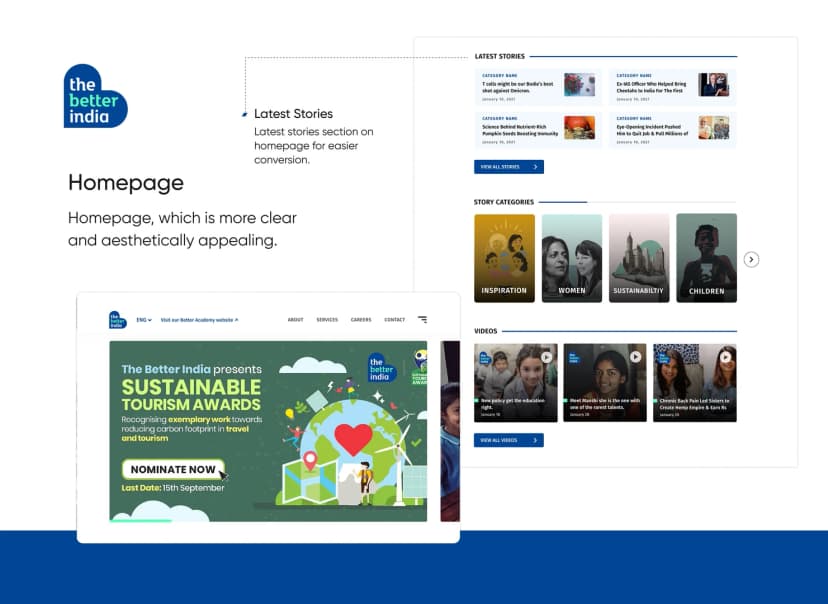The height and width of the screenshot is (604, 828).
Task: Click the LATEST STORIES section heading
Action: click(x=500, y=56)
